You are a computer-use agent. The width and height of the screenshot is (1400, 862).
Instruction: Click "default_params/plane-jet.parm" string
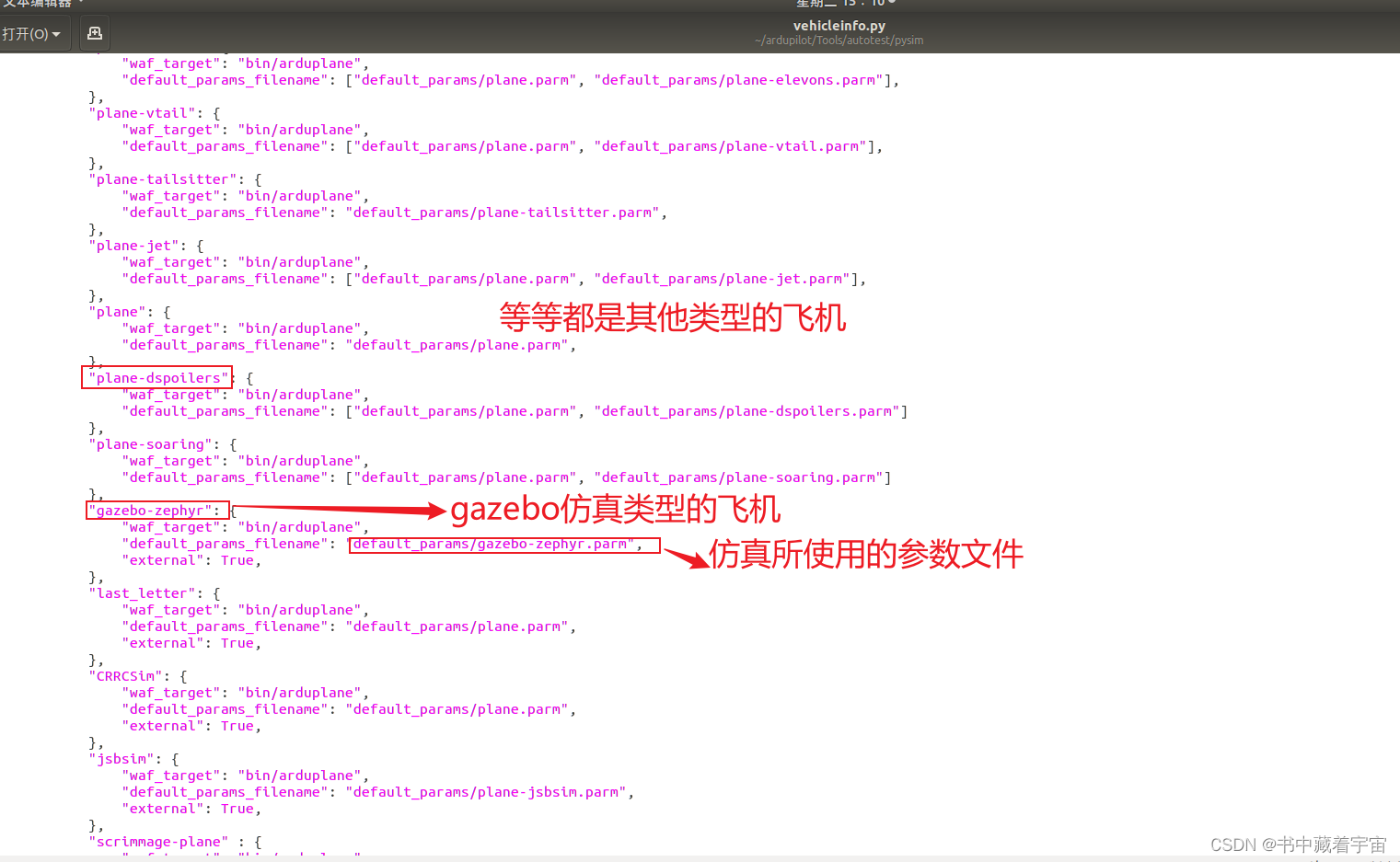click(723, 279)
